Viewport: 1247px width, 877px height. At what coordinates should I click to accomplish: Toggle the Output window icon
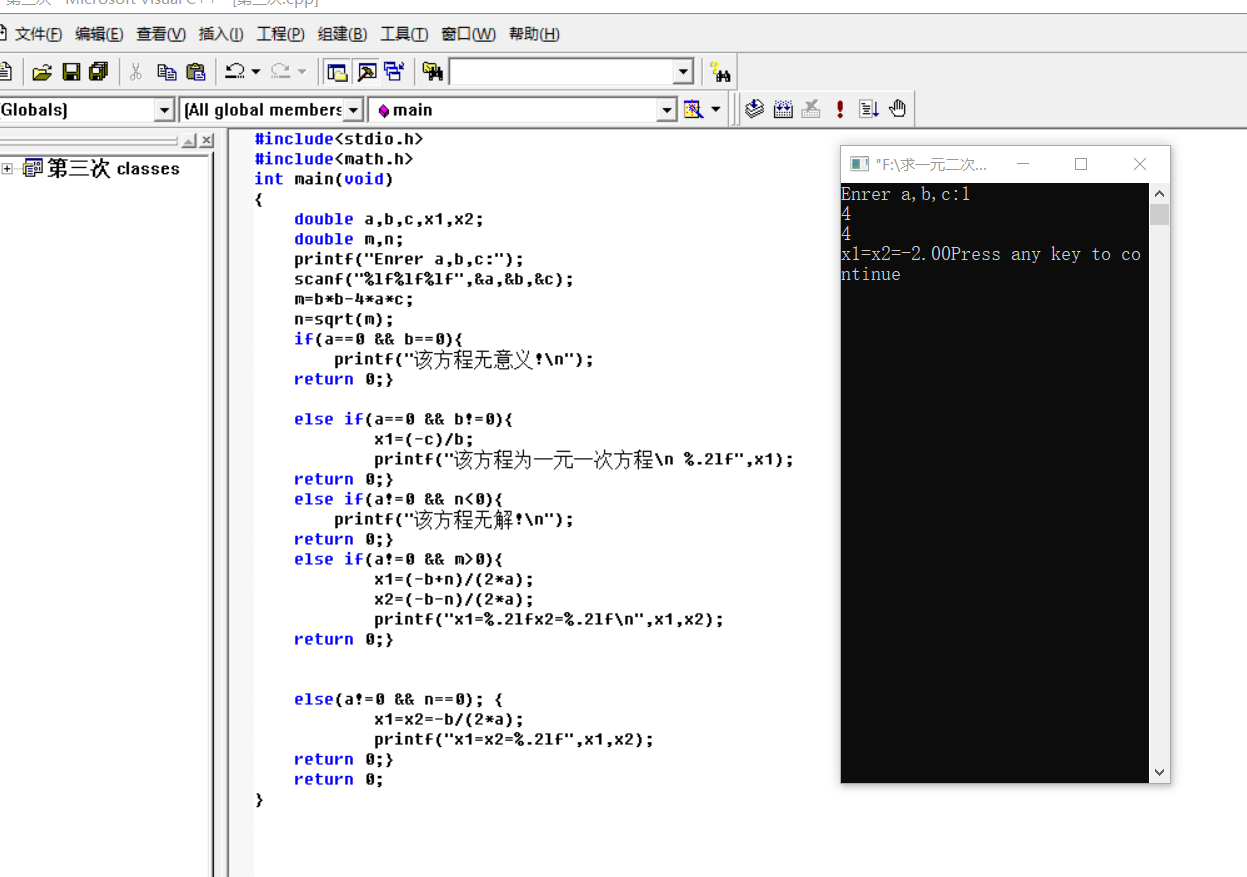367,72
